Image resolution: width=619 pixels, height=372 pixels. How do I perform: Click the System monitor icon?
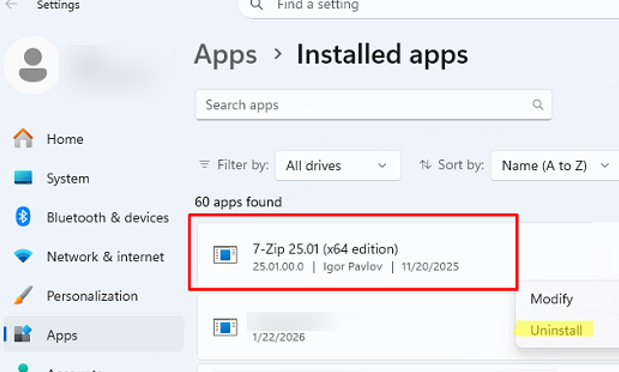click(23, 178)
